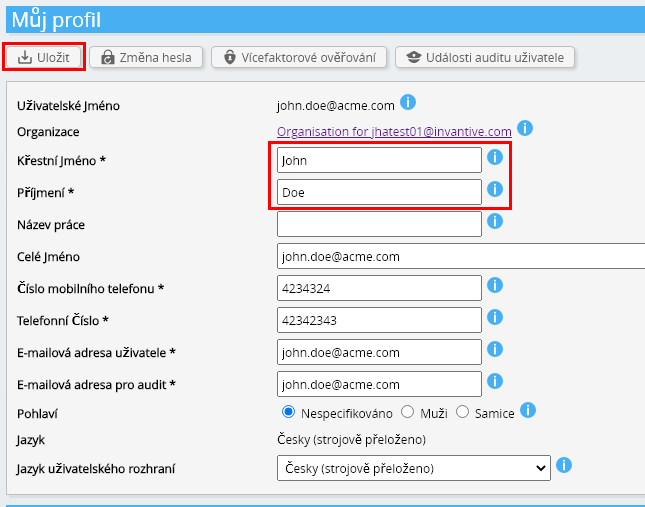Click info icon next to Pohlaví options

[x=528, y=410]
